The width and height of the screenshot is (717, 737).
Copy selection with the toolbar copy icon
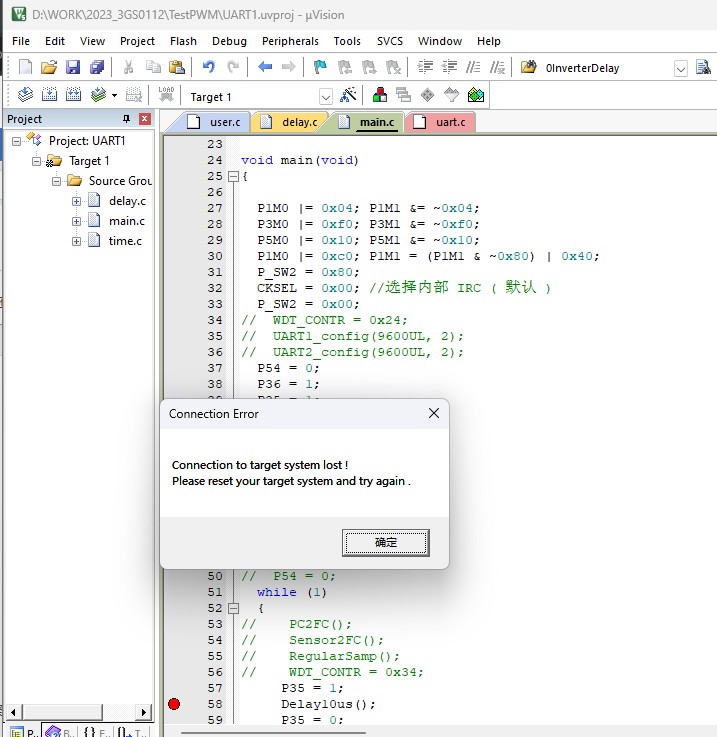[x=152, y=67]
